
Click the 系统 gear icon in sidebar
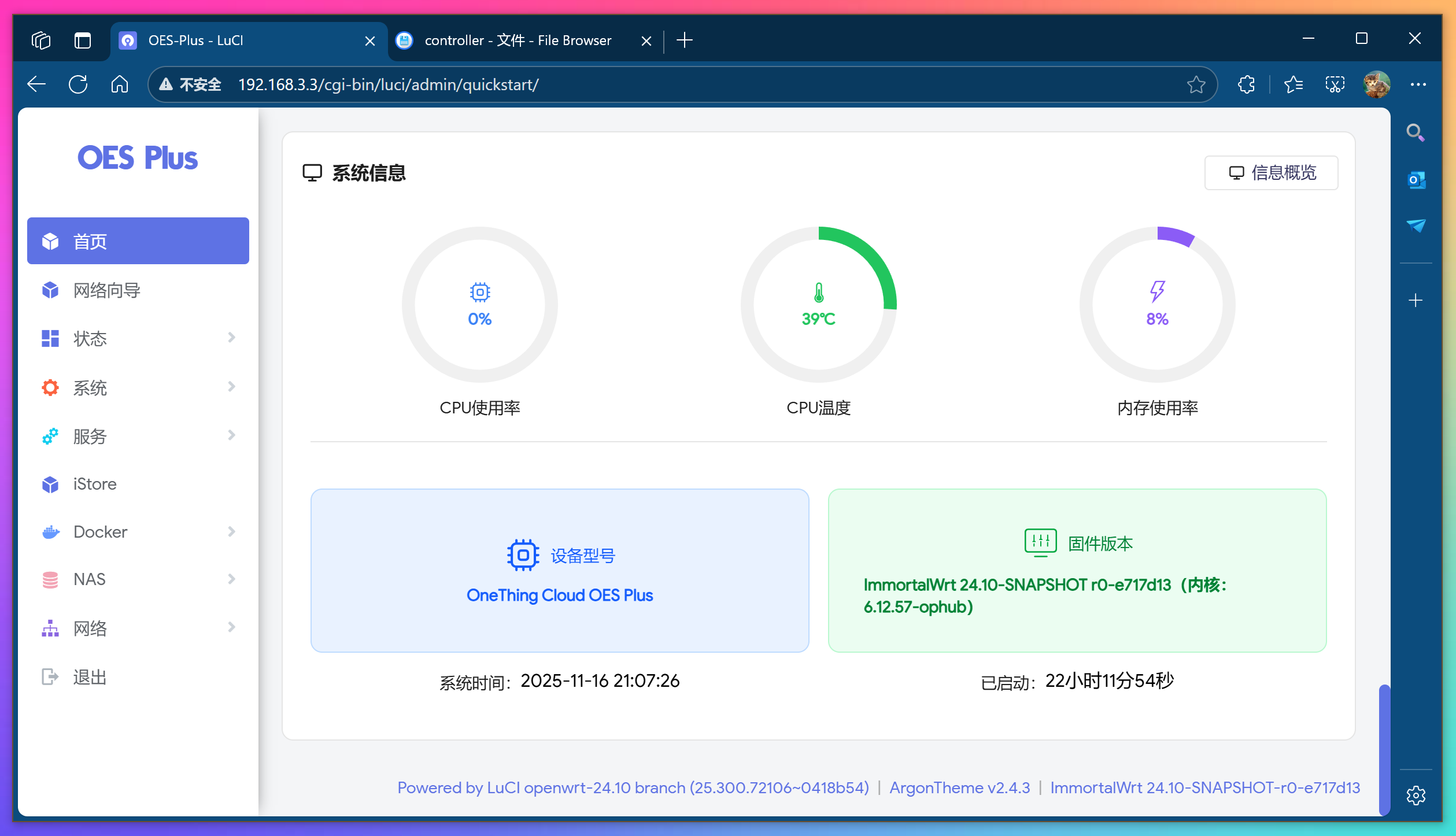click(50, 387)
